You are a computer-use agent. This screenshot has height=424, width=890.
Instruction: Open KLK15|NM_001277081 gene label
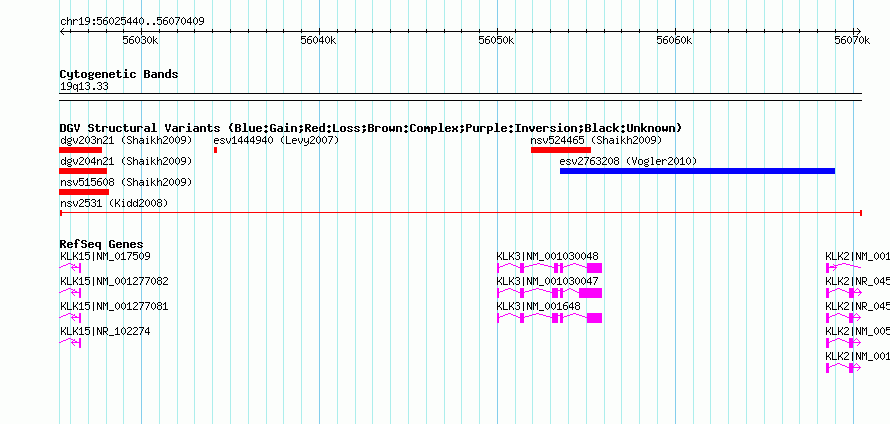[114, 306]
